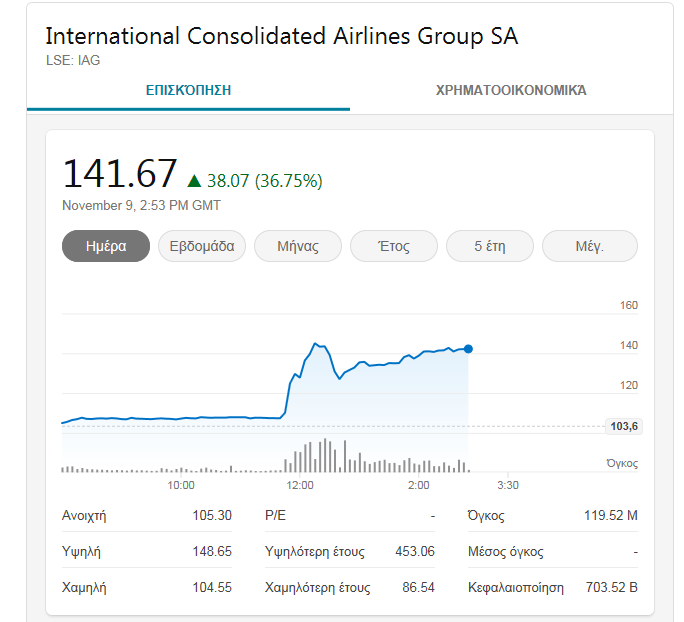Display the 5 έτη price history

490,246
